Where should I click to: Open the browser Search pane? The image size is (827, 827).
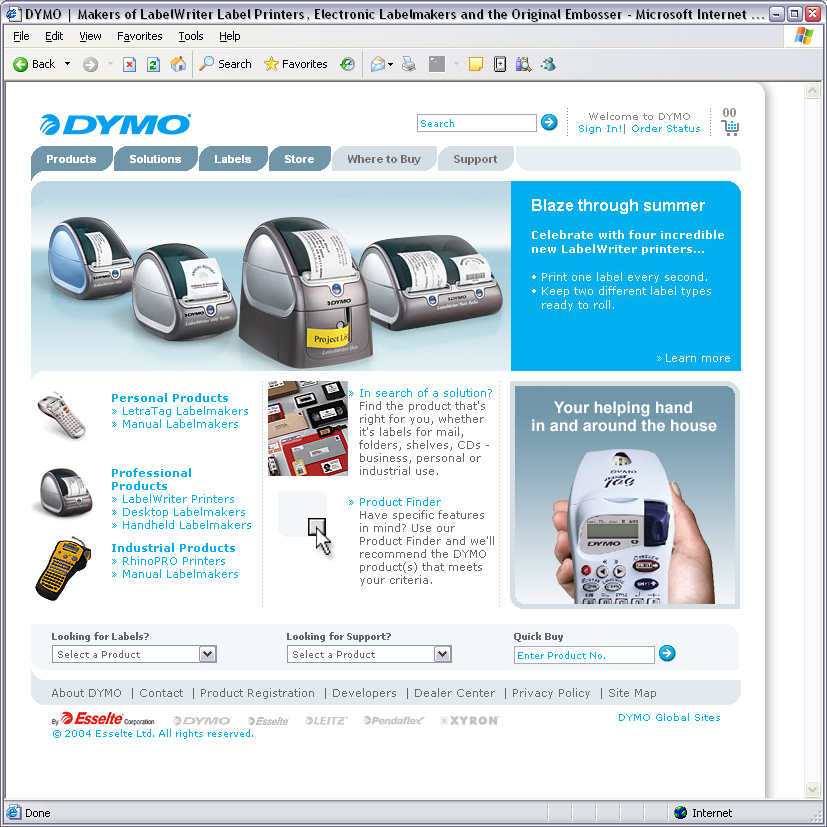click(225, 64)
